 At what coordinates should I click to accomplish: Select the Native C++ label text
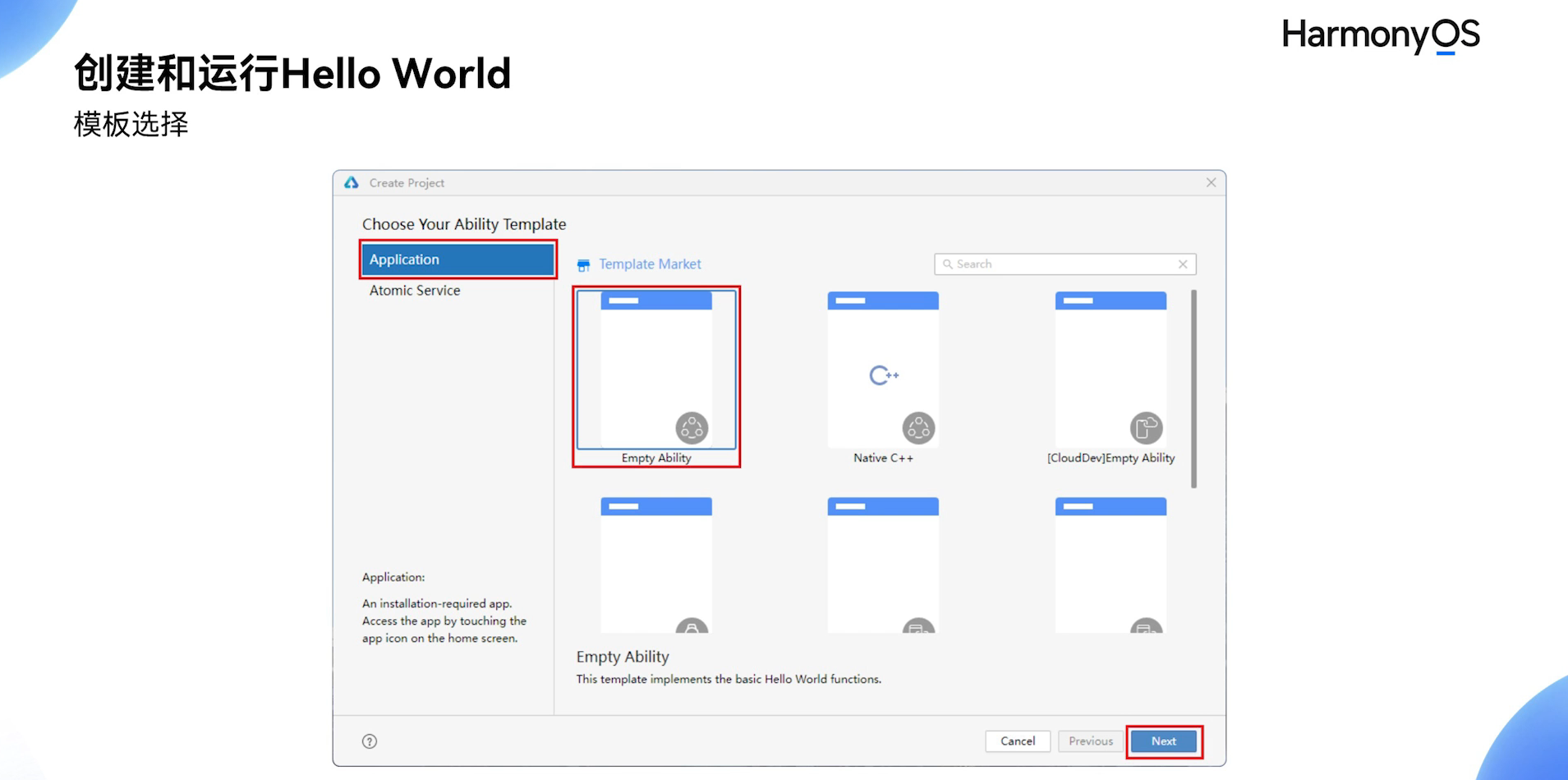[x=883, y=458]
